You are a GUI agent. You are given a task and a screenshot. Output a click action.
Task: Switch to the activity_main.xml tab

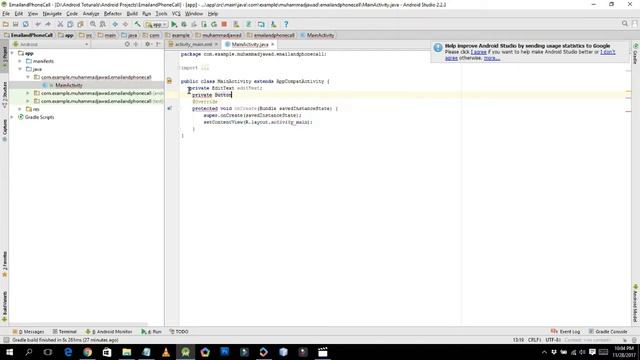tap(193, 44)
